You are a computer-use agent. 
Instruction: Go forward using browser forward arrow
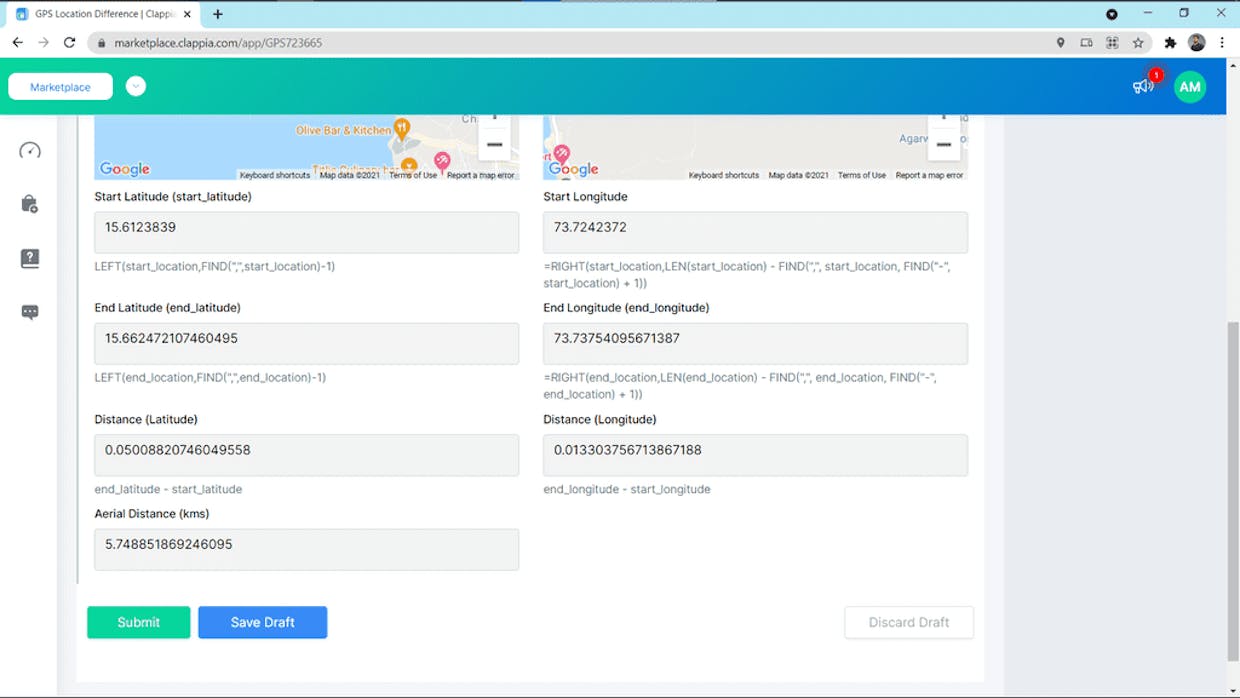point(43,43)
